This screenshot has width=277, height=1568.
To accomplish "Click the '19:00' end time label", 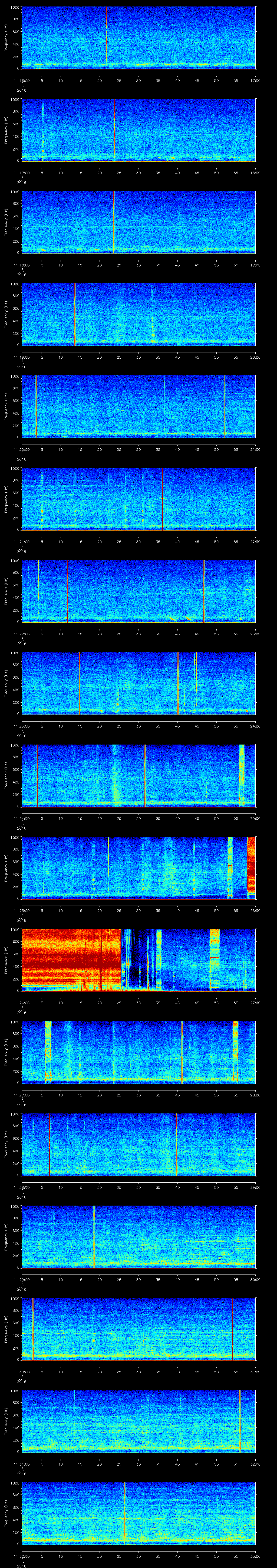I will click(x=256, y=265).
